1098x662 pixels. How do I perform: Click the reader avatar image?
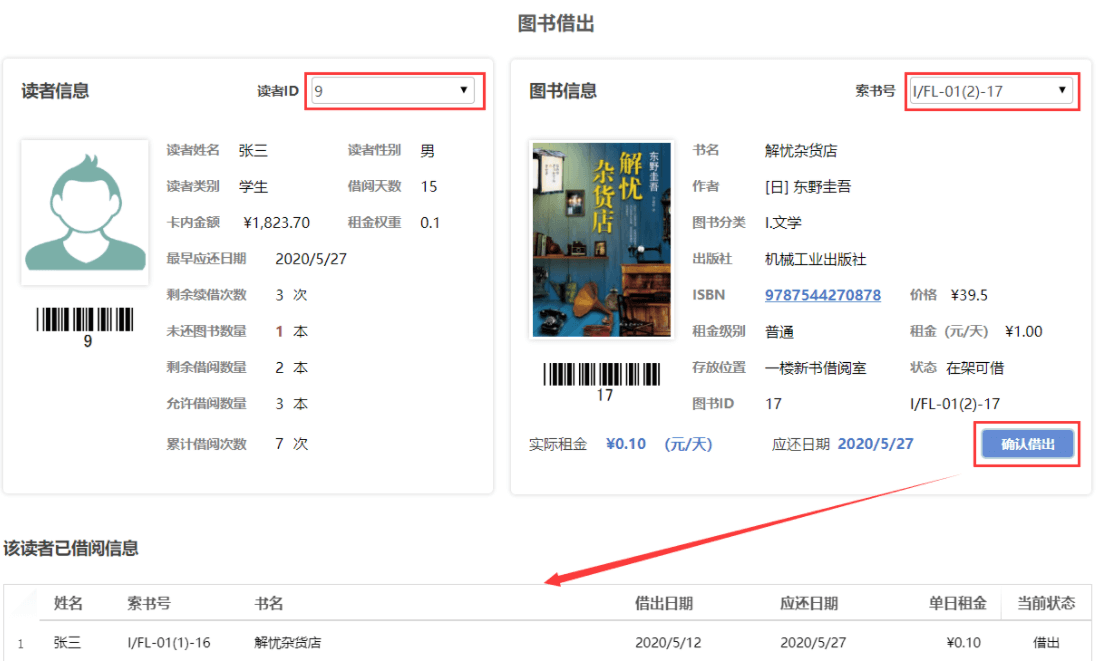85,212
